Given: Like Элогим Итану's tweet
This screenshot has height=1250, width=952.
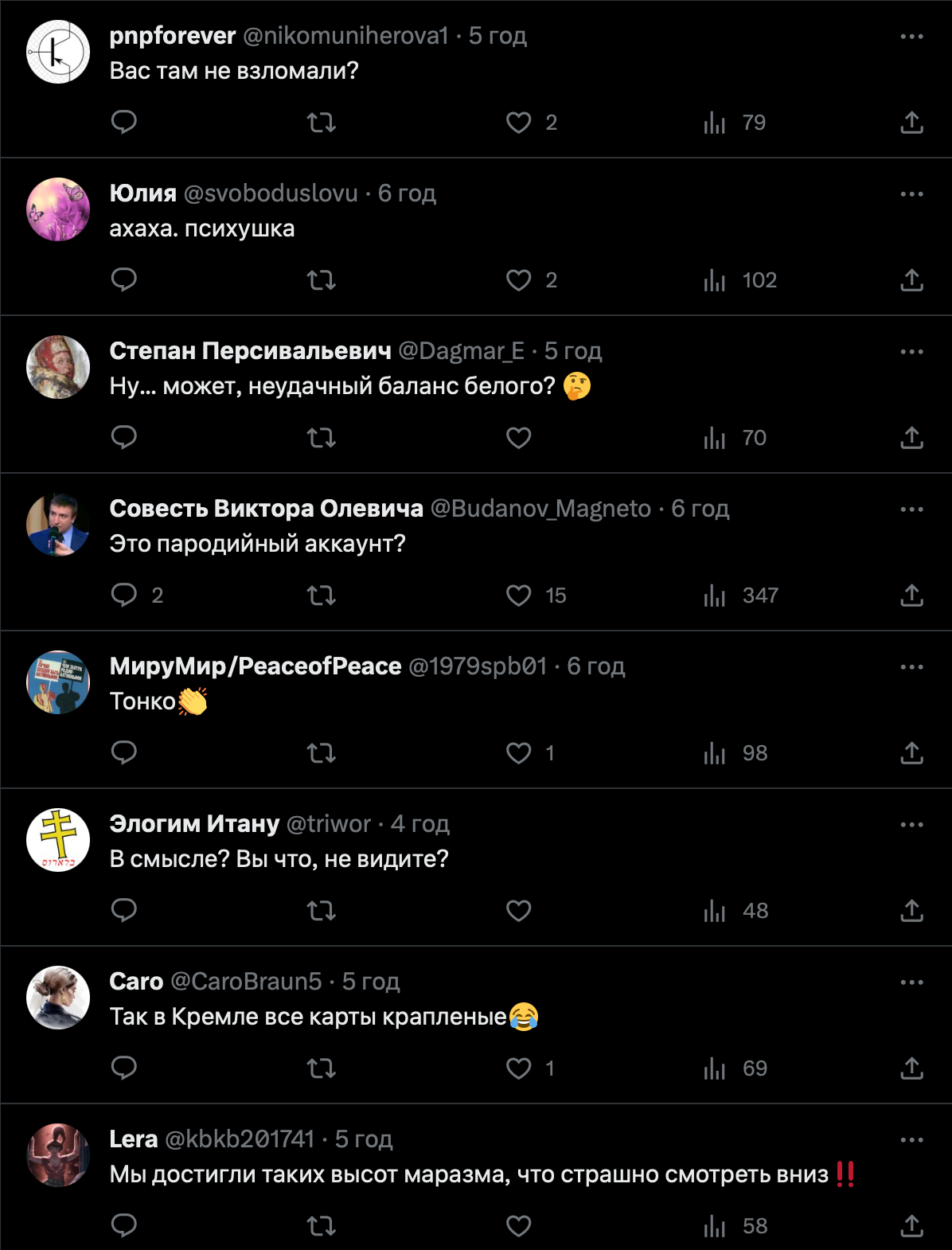Looking at the screenshot, I should 519,911.
